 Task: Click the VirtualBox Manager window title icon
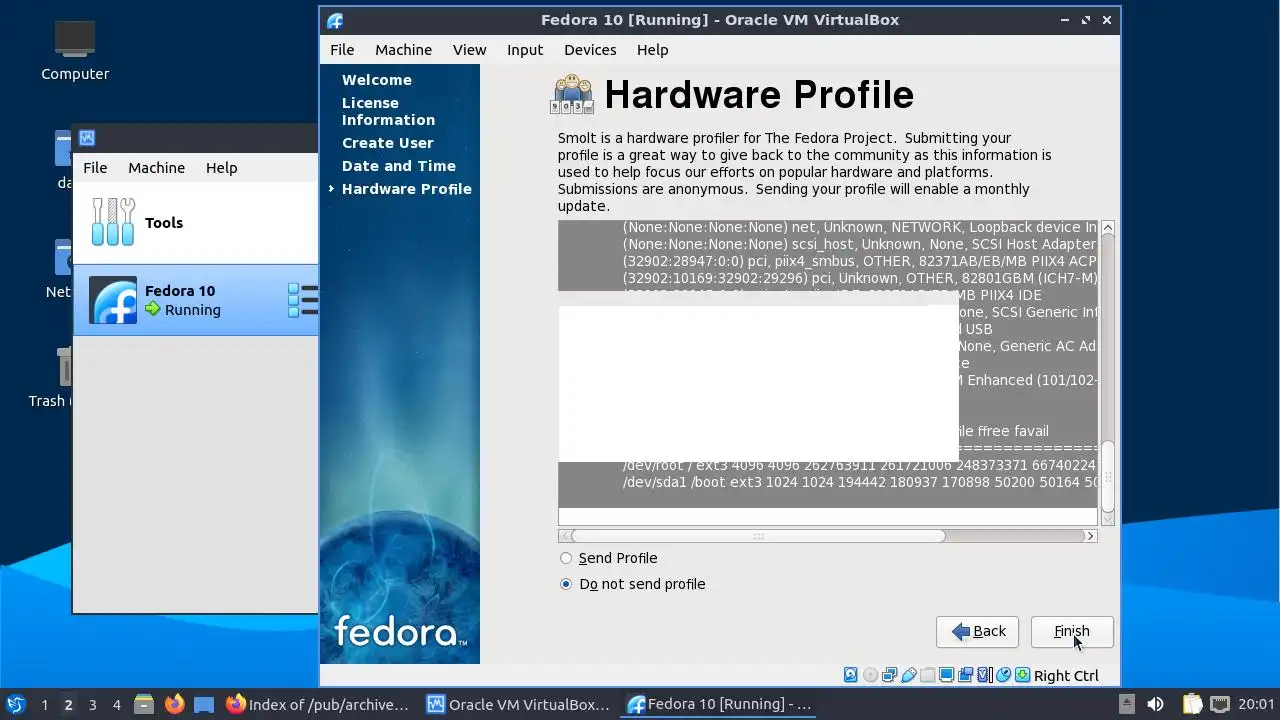[87, 138]
